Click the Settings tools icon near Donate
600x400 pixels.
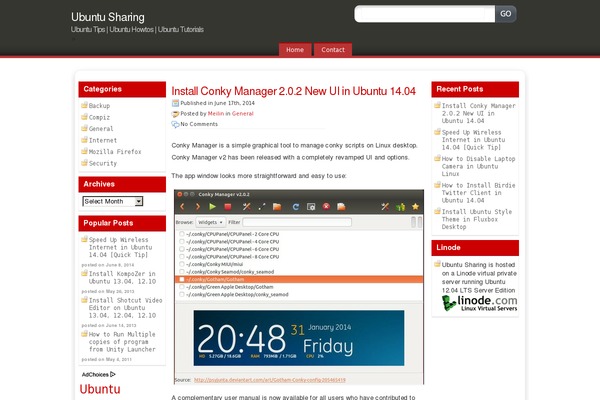385,207
